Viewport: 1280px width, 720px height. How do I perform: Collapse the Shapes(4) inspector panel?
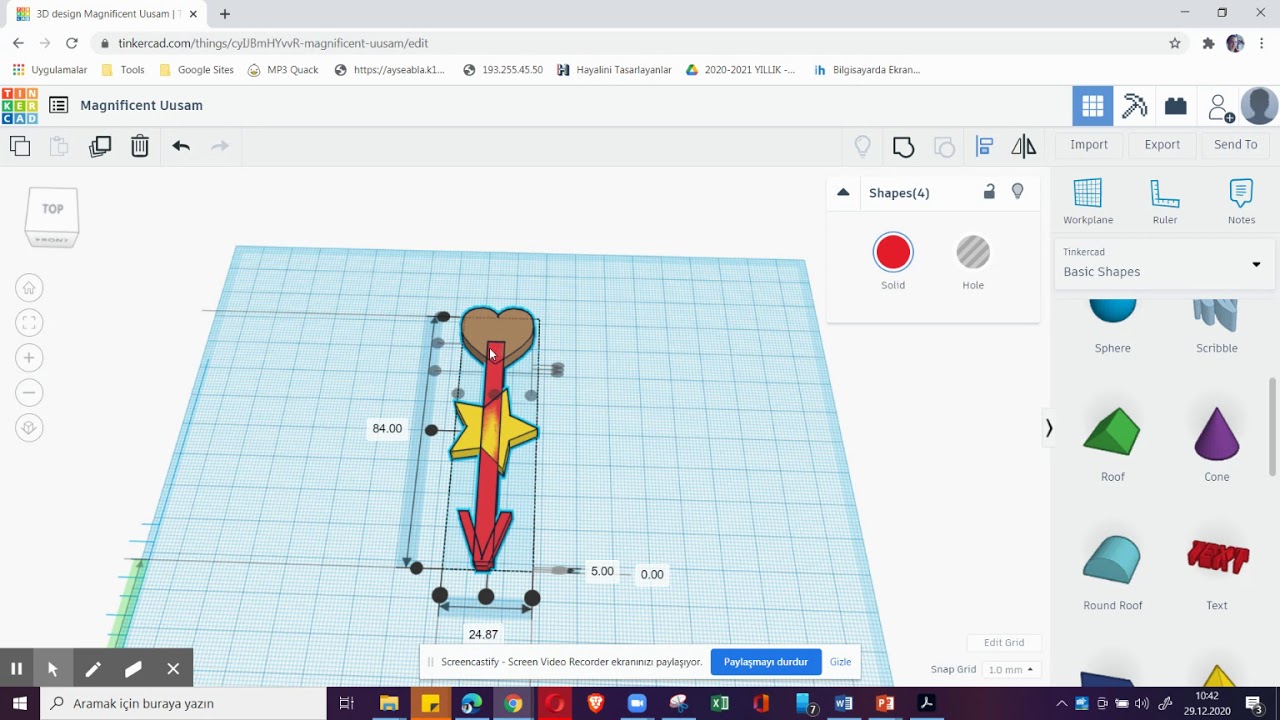tap(843, 193)
